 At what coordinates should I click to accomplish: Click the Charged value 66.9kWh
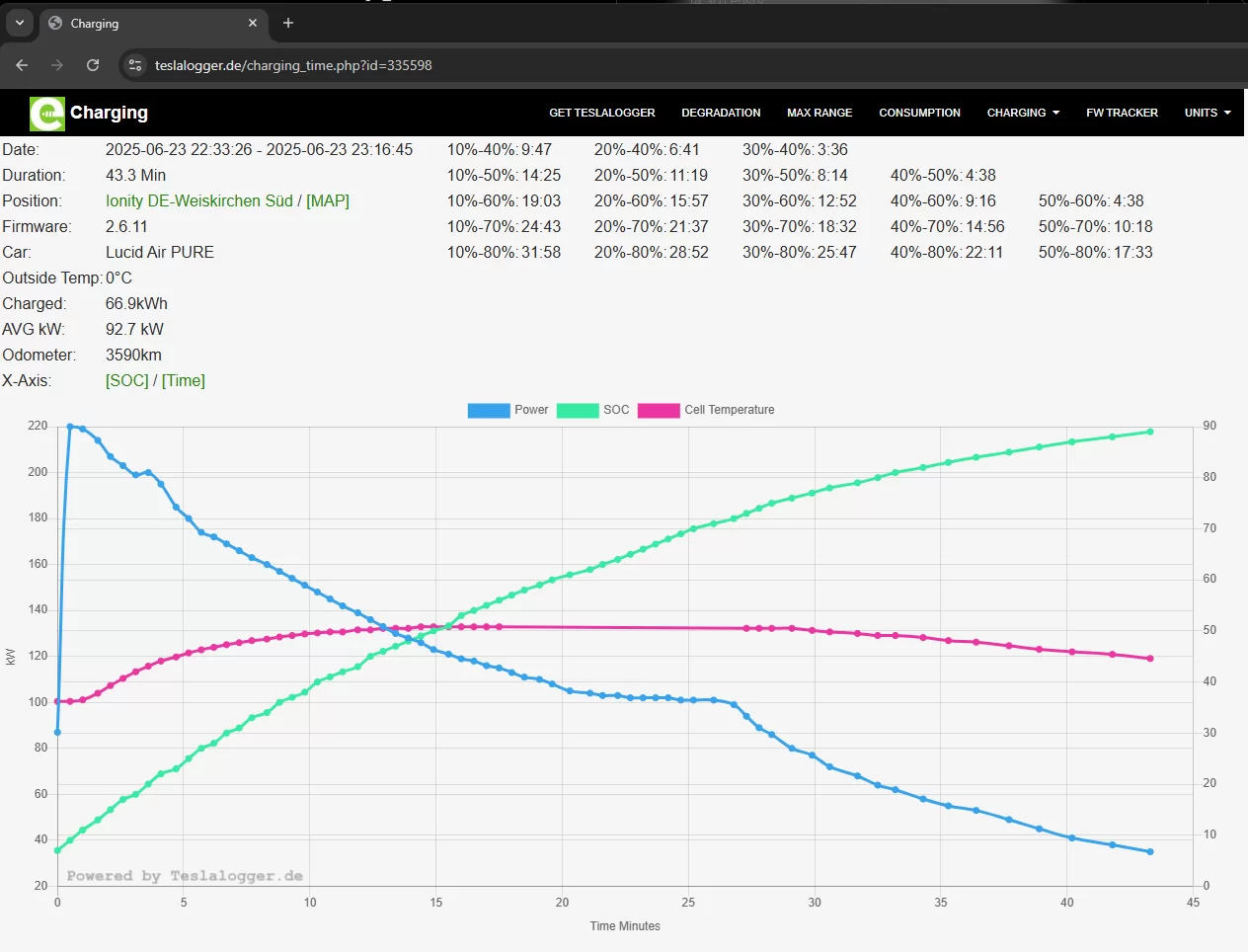(136, 303)
